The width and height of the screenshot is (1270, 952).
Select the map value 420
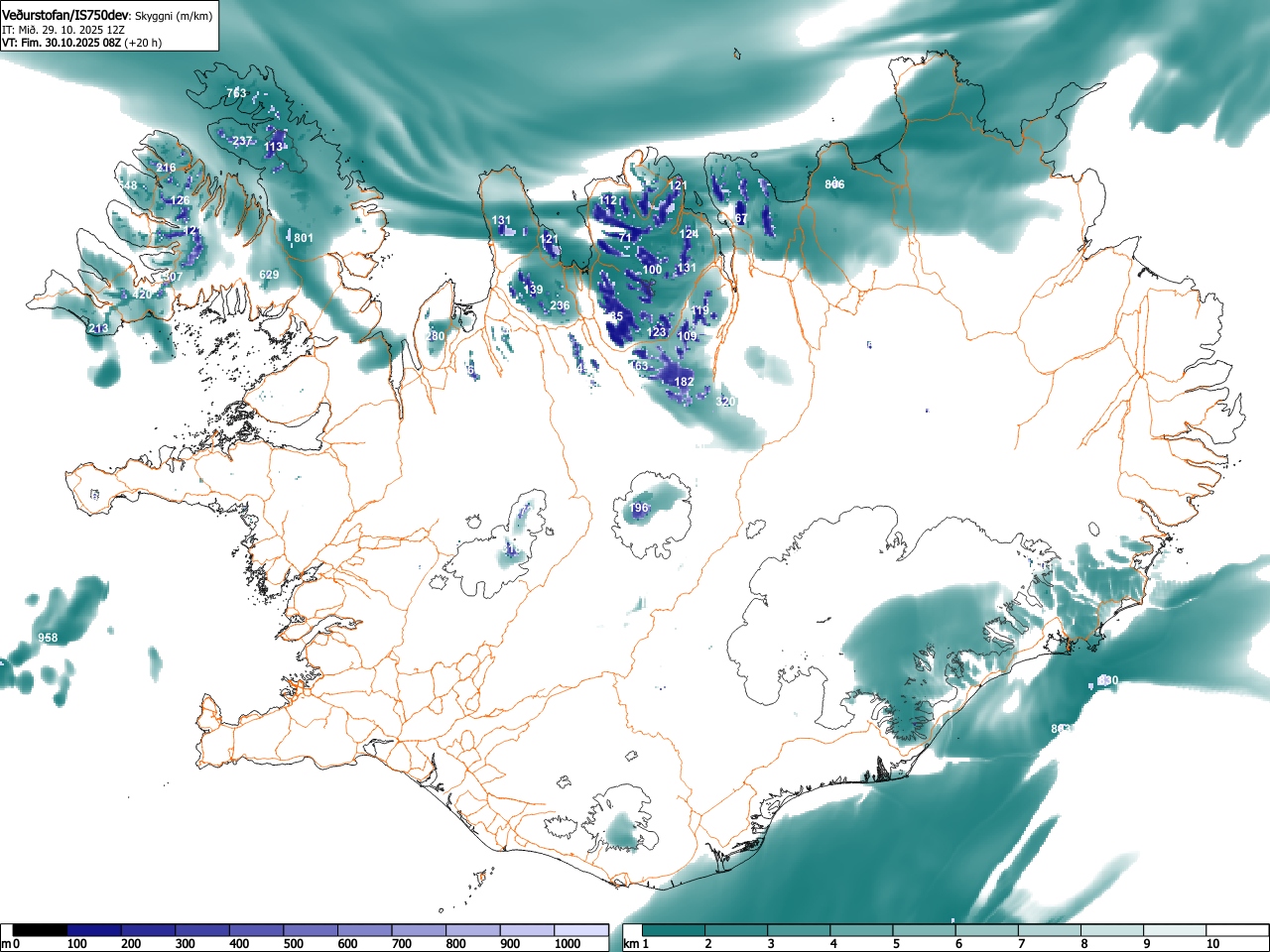coord(142,295)
